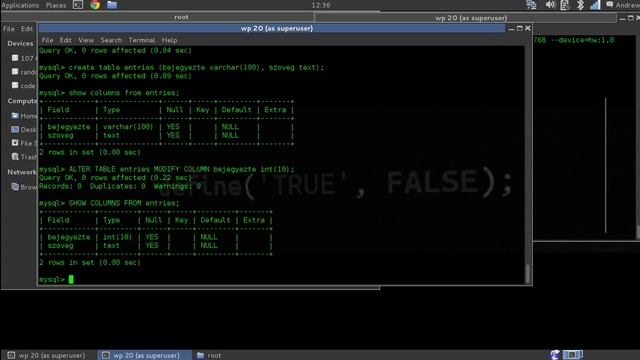
Task: Minimize the background wp 20 window
Action: (x=622, y=18)
